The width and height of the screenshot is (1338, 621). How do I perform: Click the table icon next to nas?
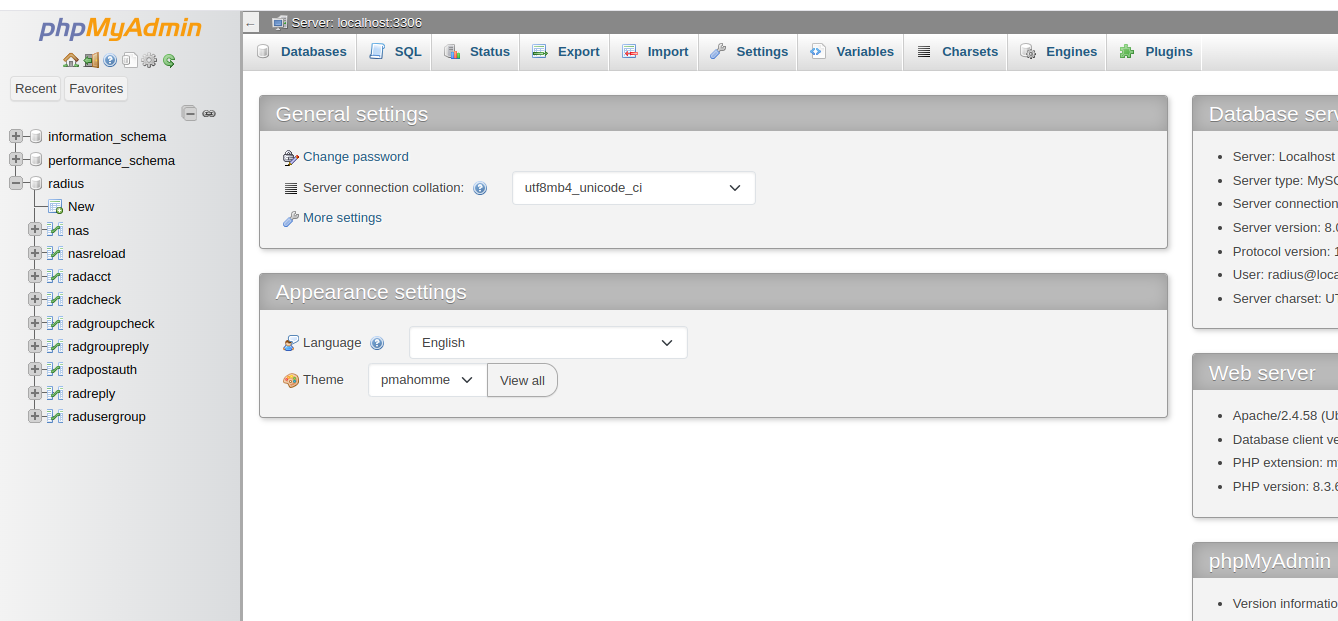click(x=56, y=230)
